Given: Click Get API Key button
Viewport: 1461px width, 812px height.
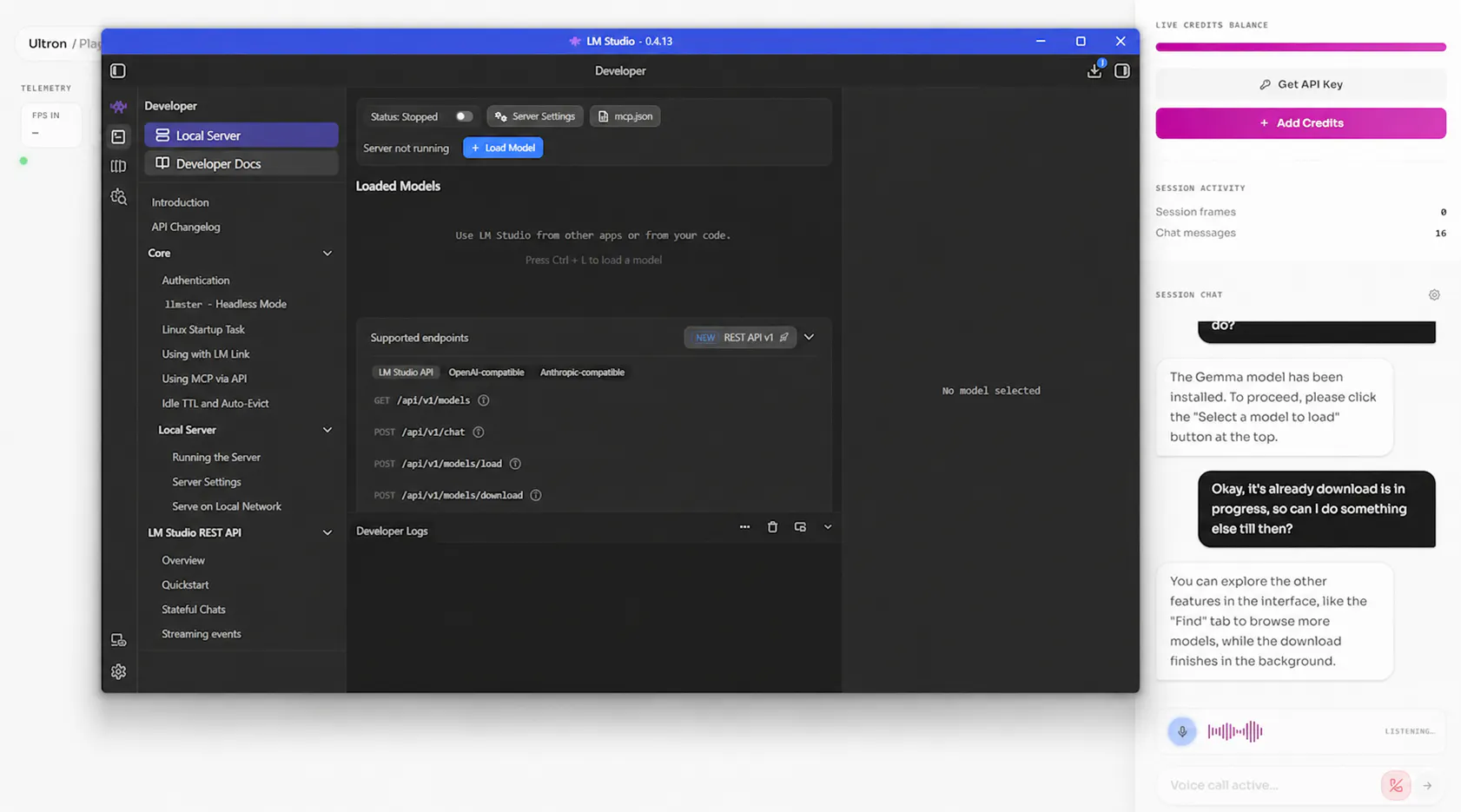Looking at the screenshot, I should pyautogui.click(x=1300, y=84).
